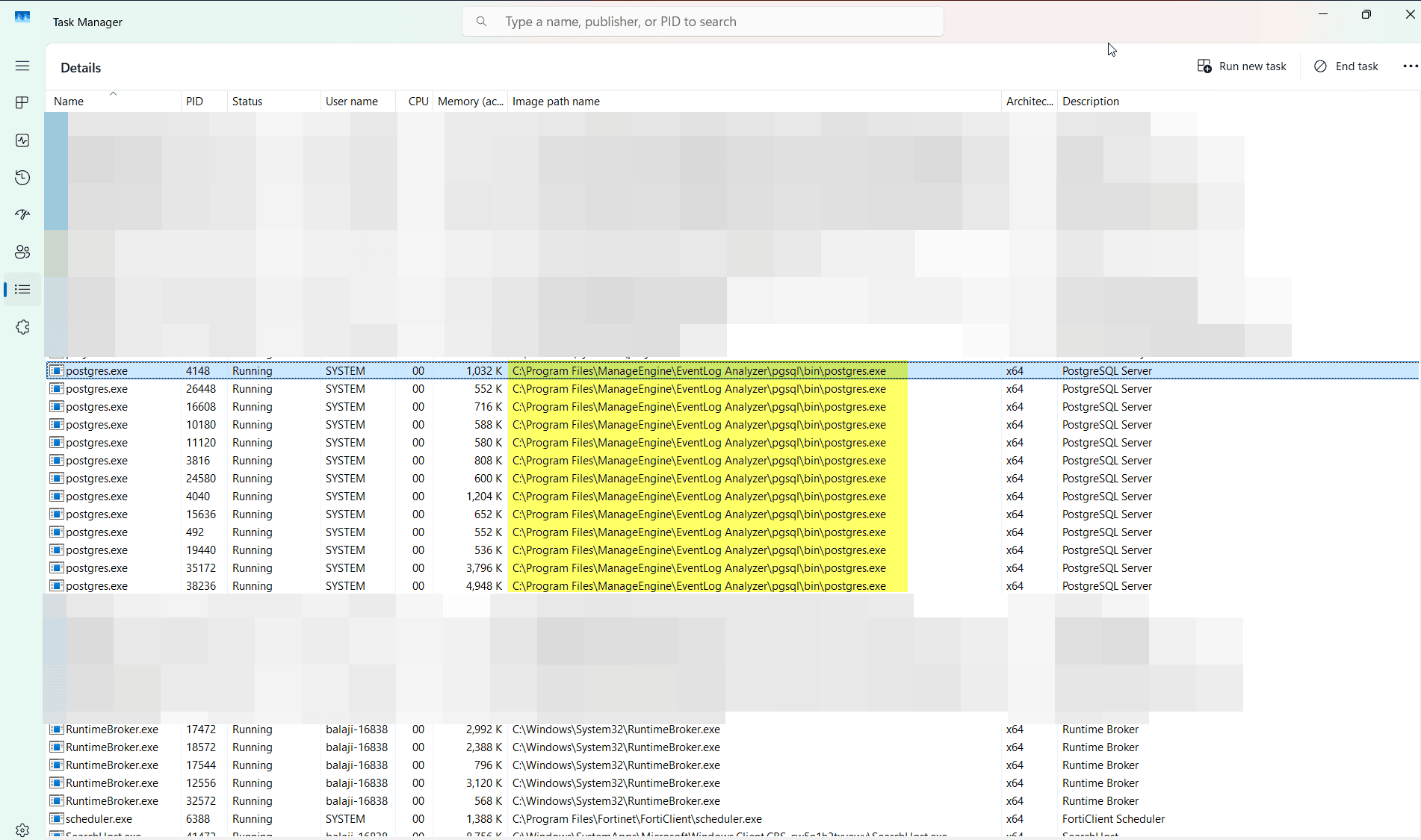Screen dimensions: 1421x840
Task: Click memory value 3,120 K
Action: 484,783
